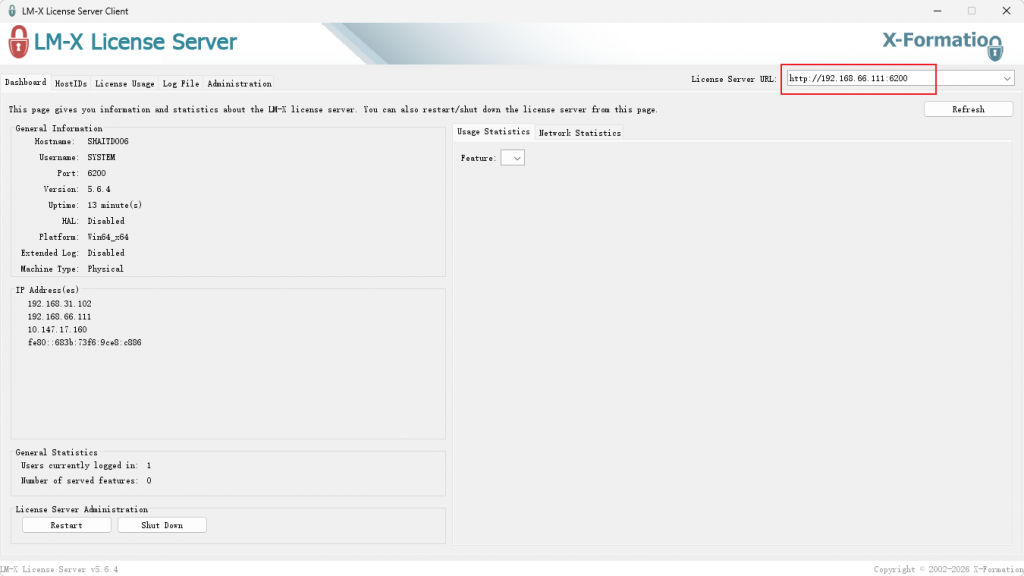The image size is (1024, 576).
Task: Expand the License Server URL dropdown arrow
Action: (x=1006, y=78)
